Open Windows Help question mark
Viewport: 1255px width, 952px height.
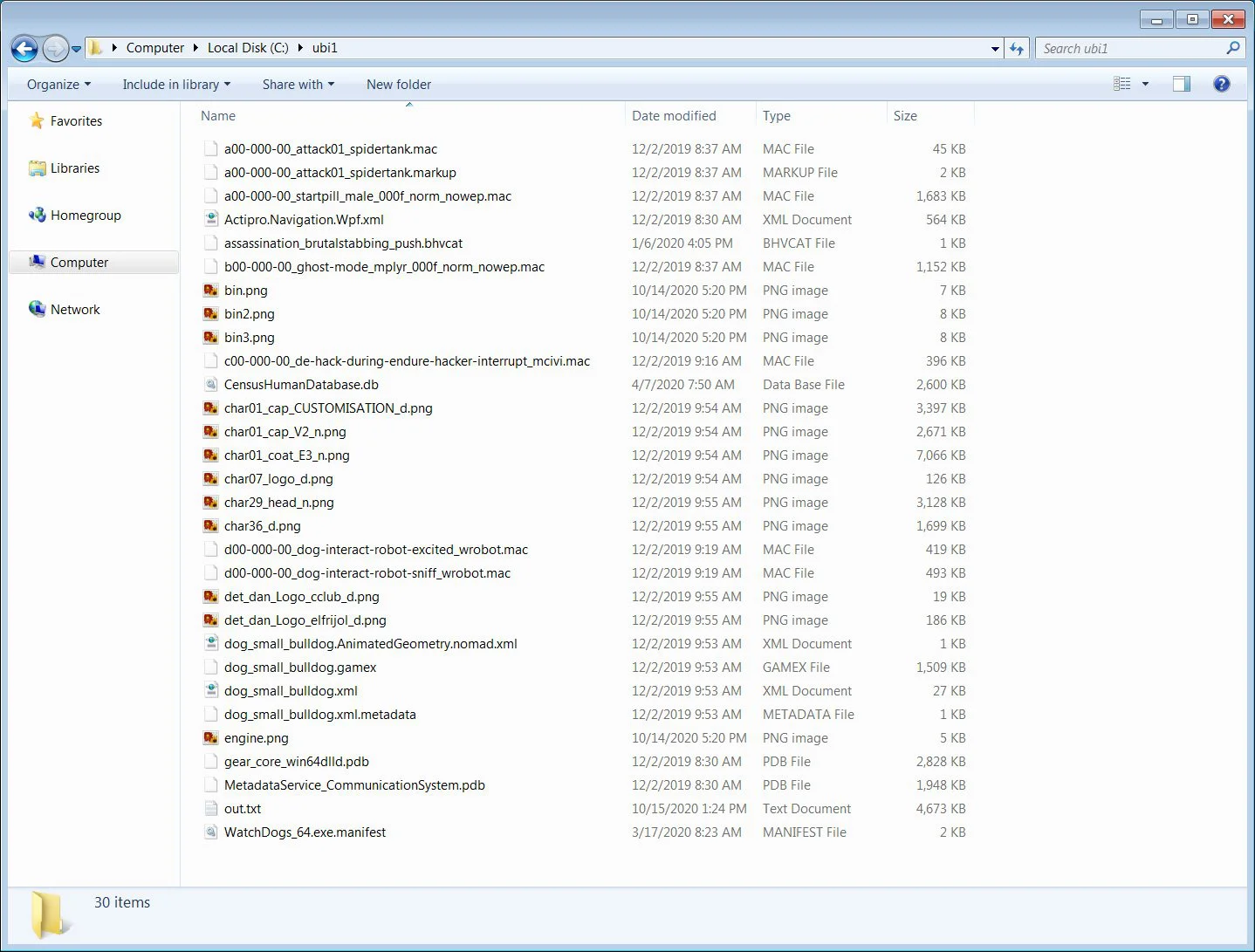click(1222, 84)
